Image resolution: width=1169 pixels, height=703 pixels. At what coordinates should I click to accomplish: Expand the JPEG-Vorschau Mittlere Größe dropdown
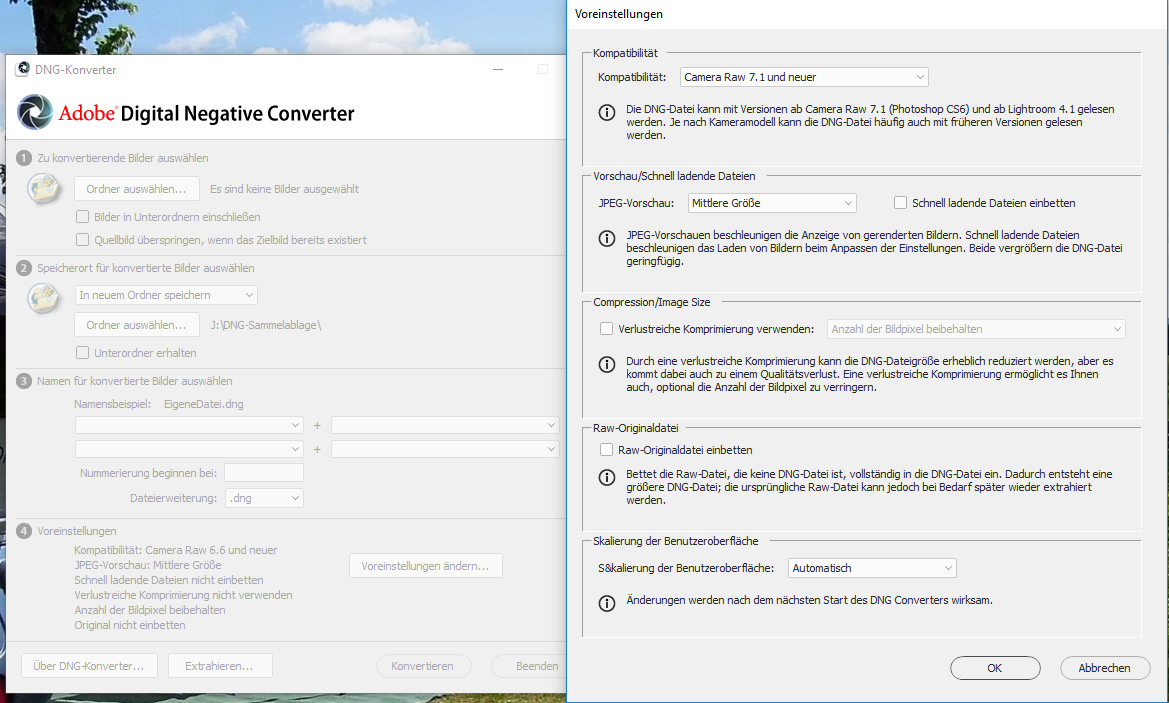tap(772, 203)
